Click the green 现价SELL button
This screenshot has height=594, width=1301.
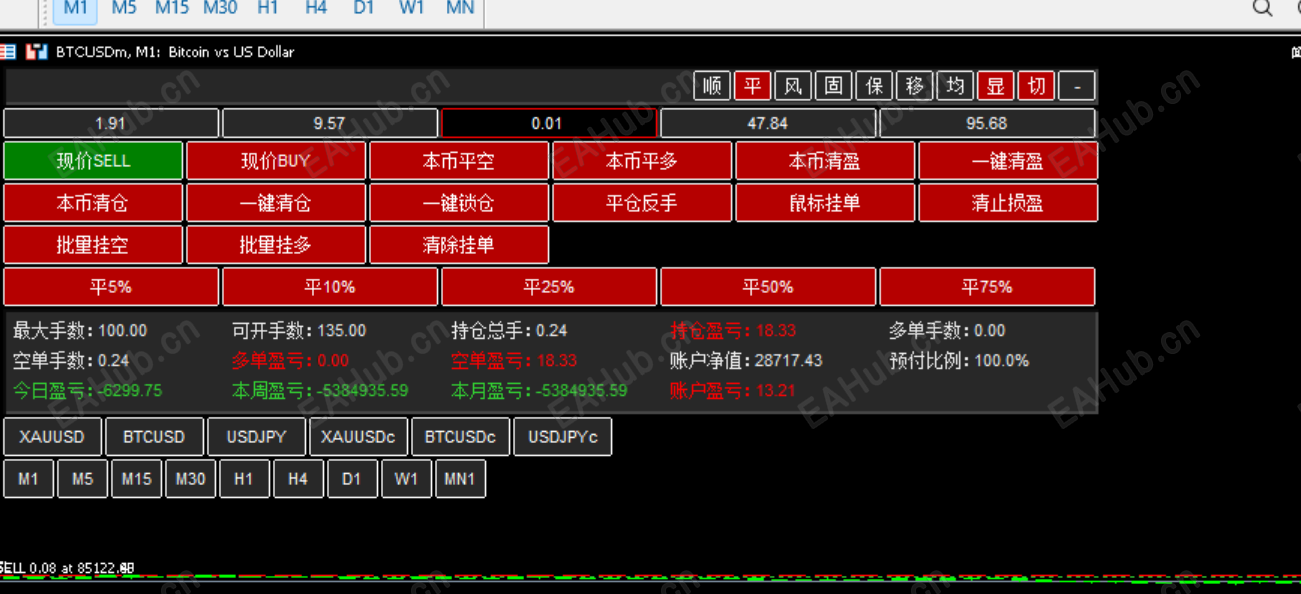[93, 161]
